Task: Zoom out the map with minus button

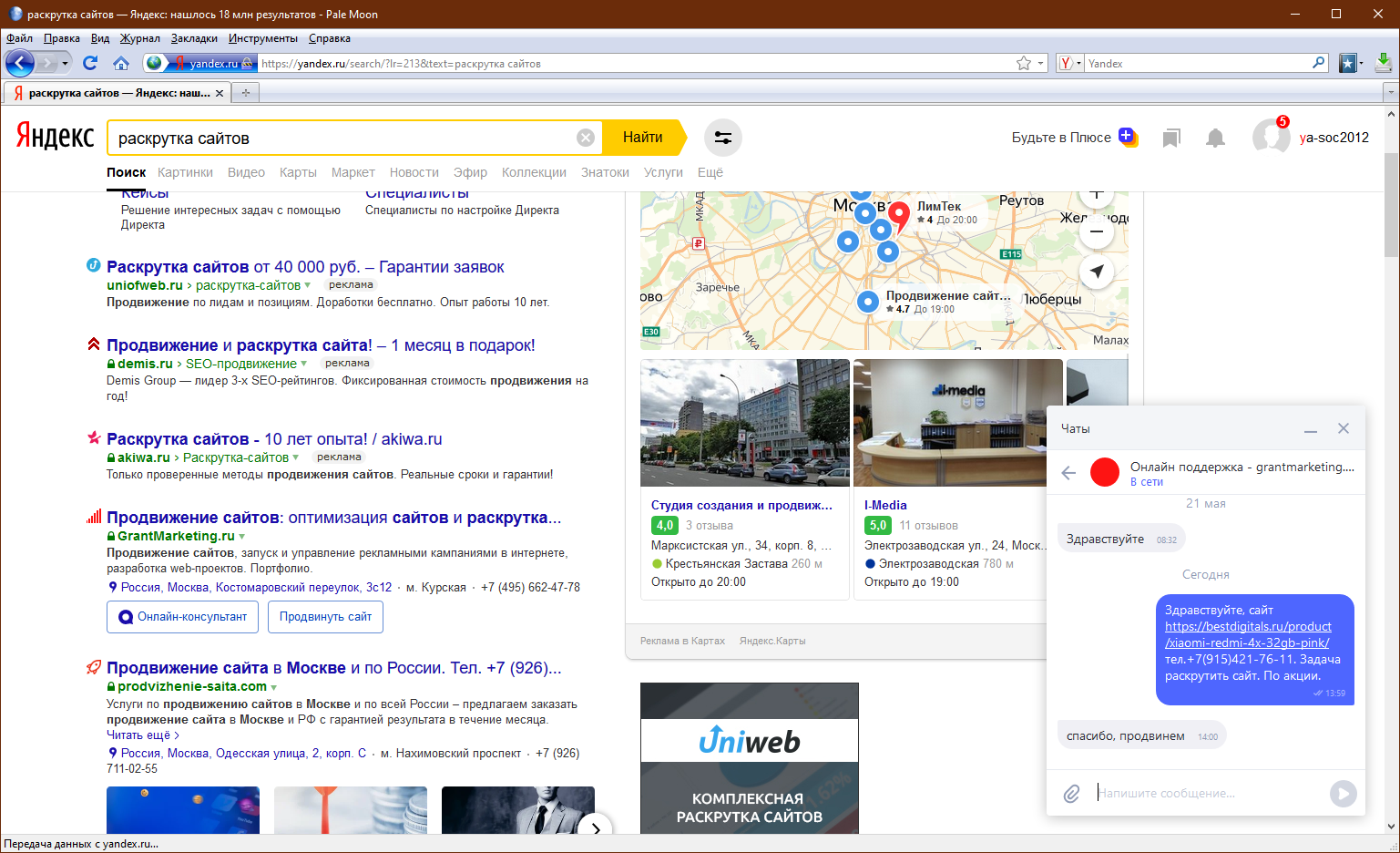Action: pyautogui.click(x=1097, y=231)
